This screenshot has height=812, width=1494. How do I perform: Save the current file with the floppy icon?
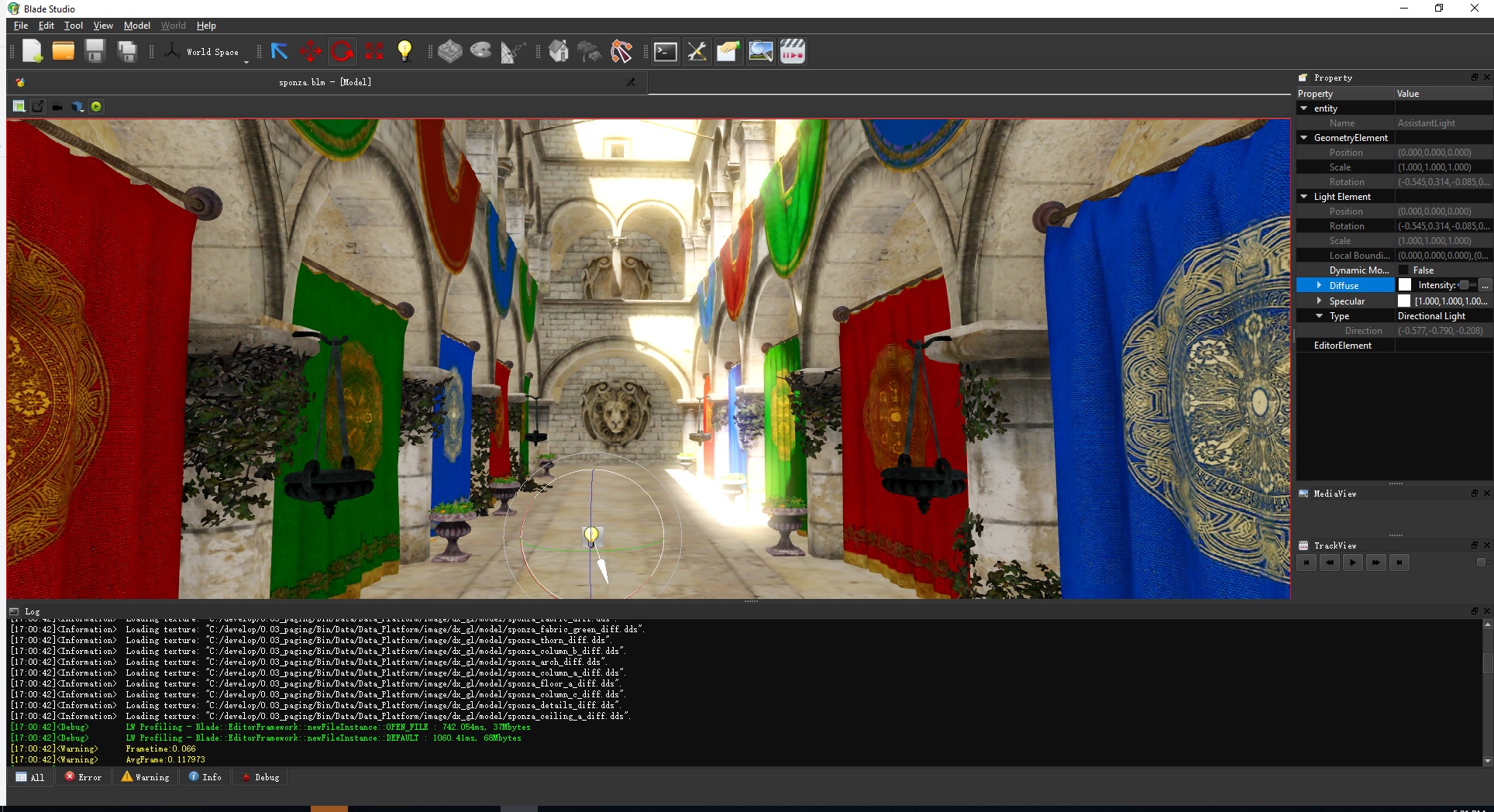[95, 52]
